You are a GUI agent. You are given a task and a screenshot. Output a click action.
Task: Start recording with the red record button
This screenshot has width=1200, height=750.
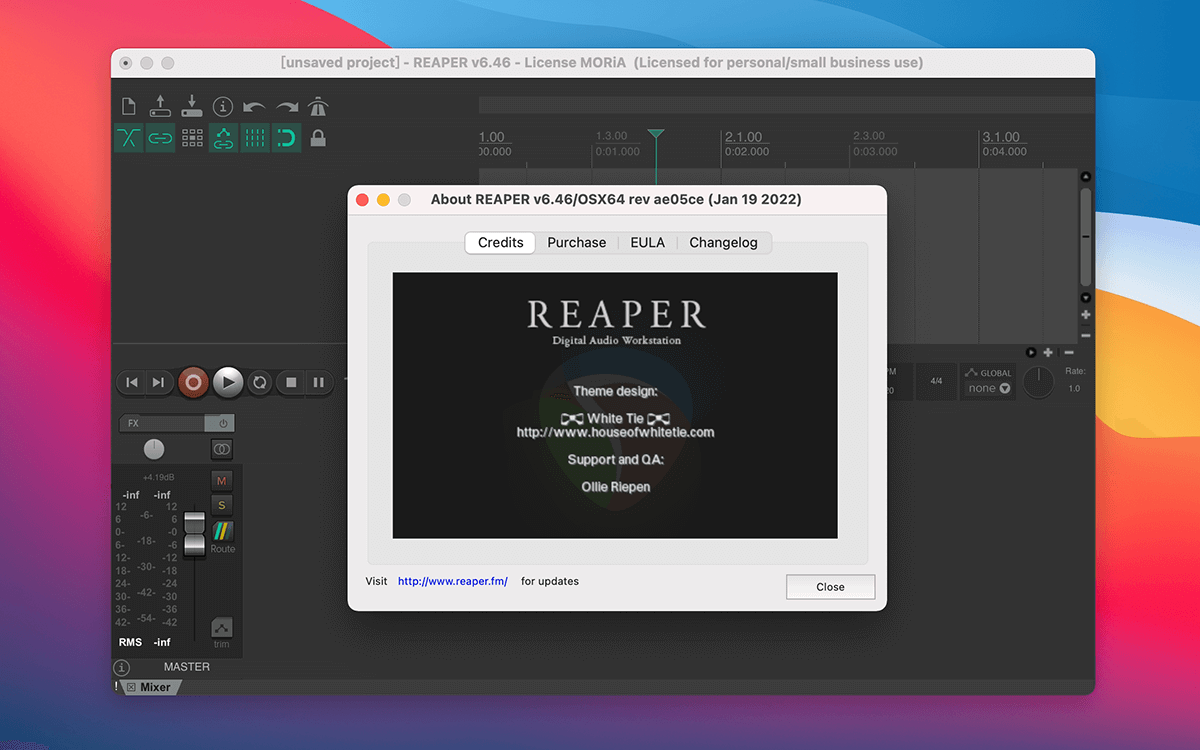193,382
